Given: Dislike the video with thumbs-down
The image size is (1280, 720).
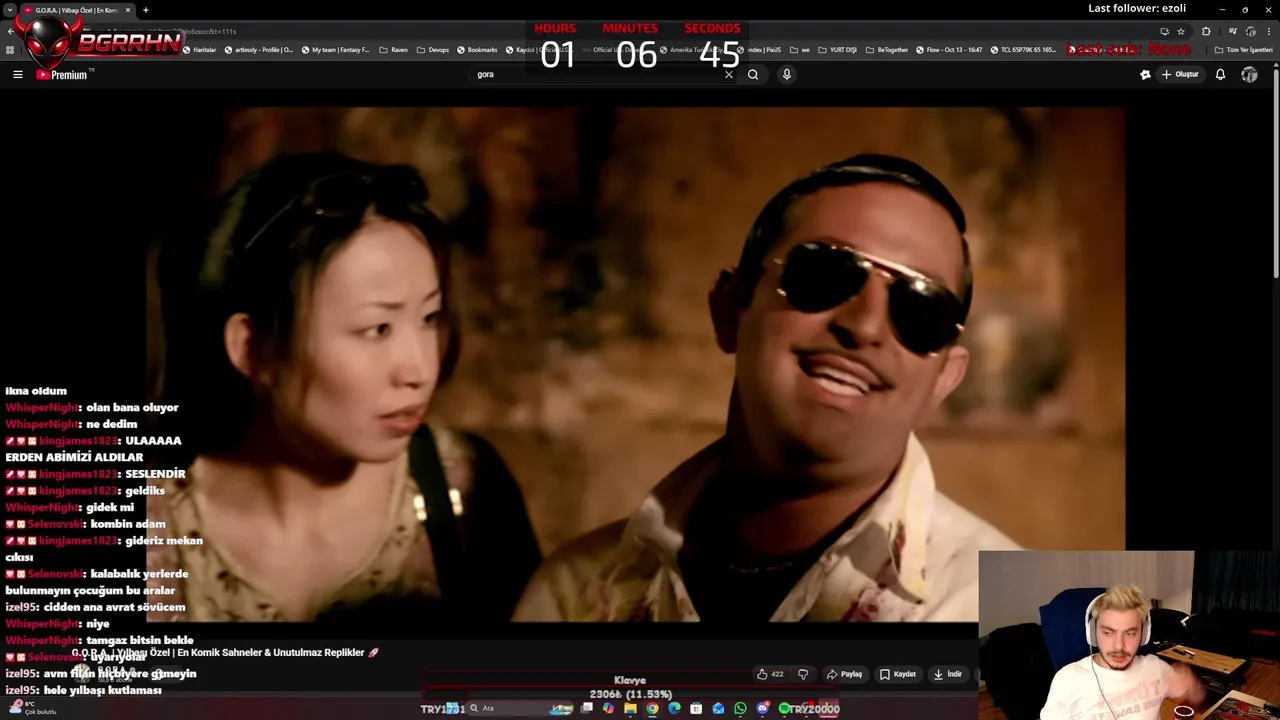Looking at the screenshot, I should tap(803, 674).
